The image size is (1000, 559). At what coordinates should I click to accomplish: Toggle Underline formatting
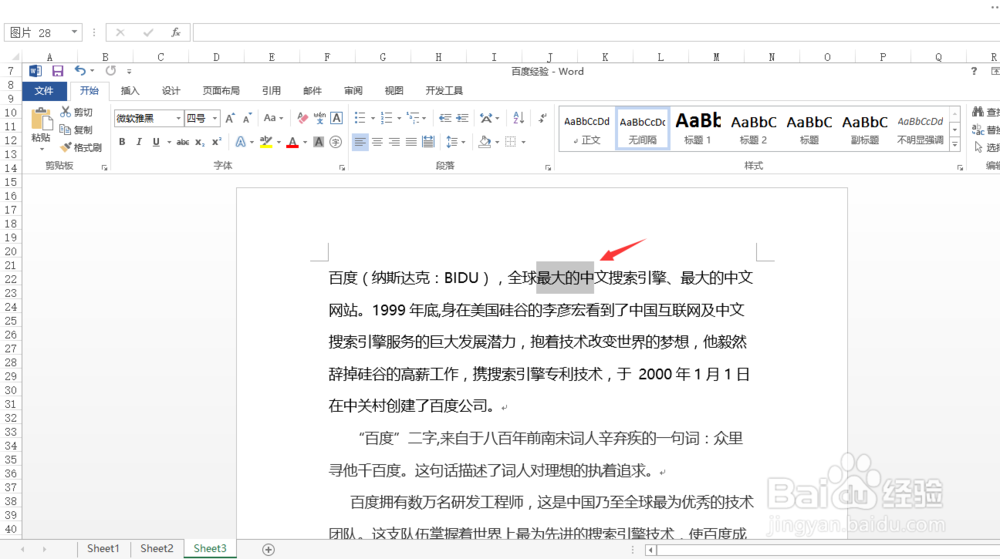156,142
